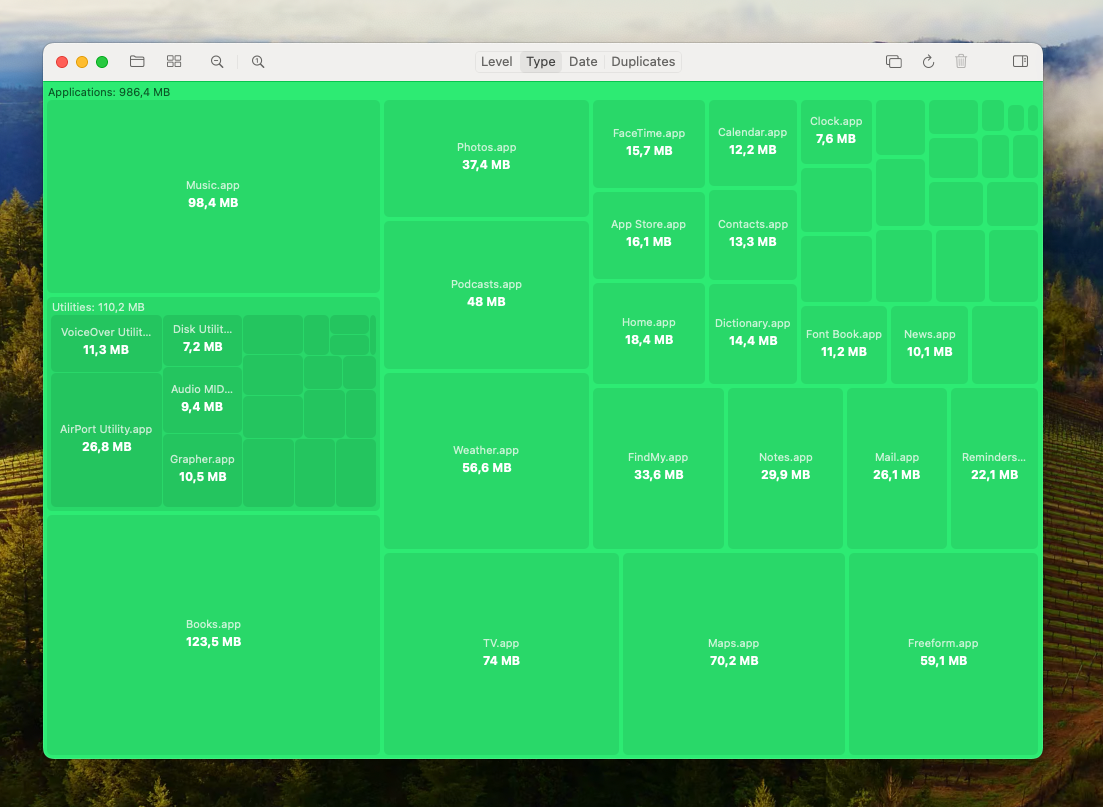The image size is (1103, 807).
Task: Click the Weather.app block
Action: point(486,461)
